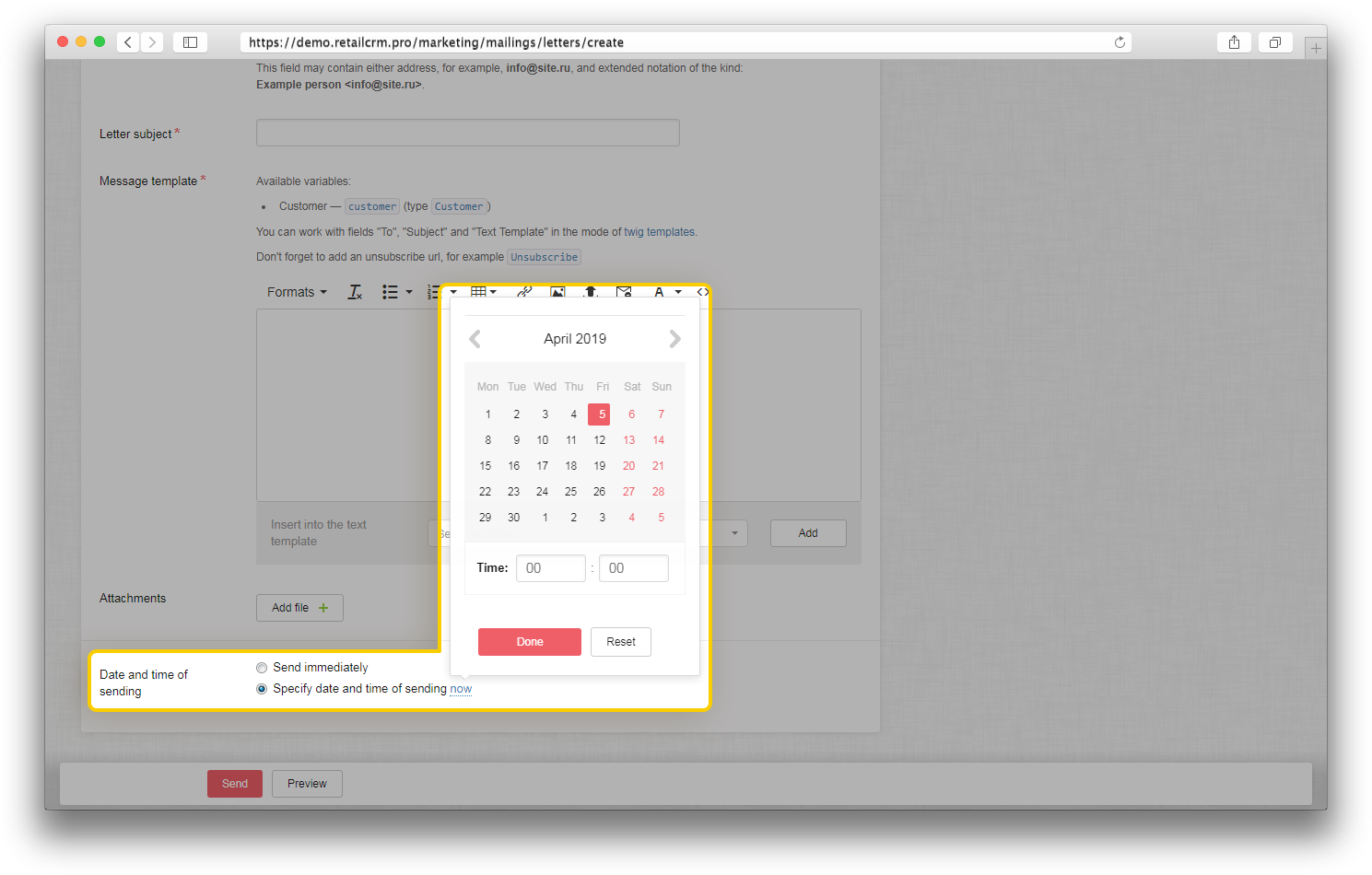Click the Preview button
The height and width of the screenshot is (875, 1372).
307,784
